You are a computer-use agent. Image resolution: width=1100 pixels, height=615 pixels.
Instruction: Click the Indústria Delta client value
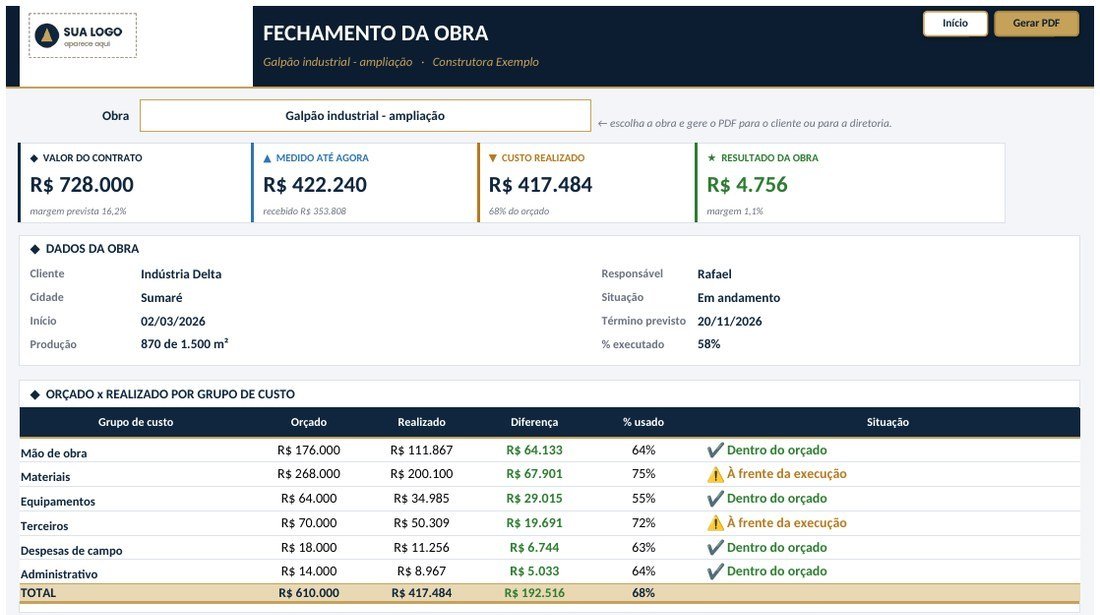[x=181, y=274]
